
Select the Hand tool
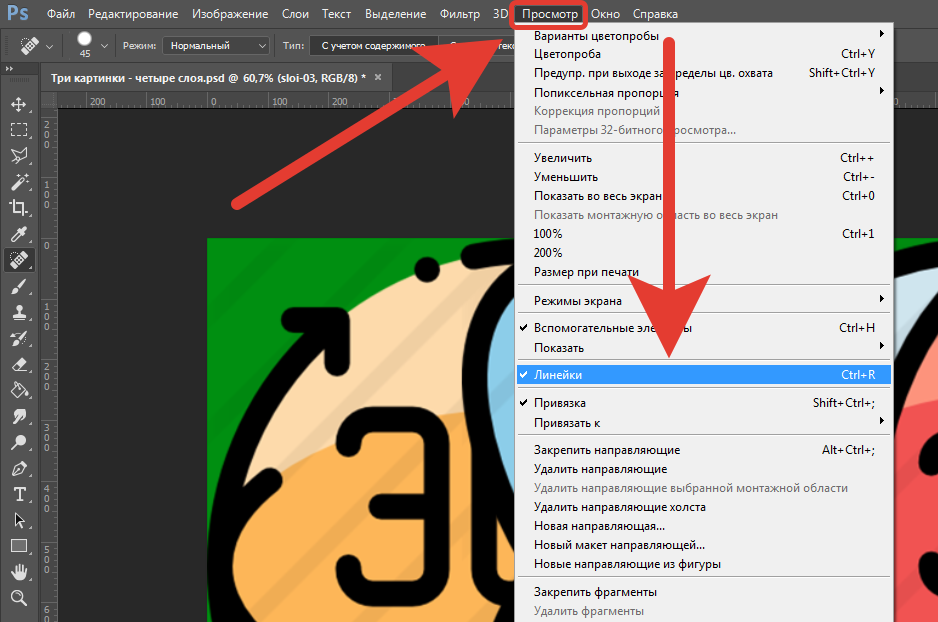(x=19, y=573)
